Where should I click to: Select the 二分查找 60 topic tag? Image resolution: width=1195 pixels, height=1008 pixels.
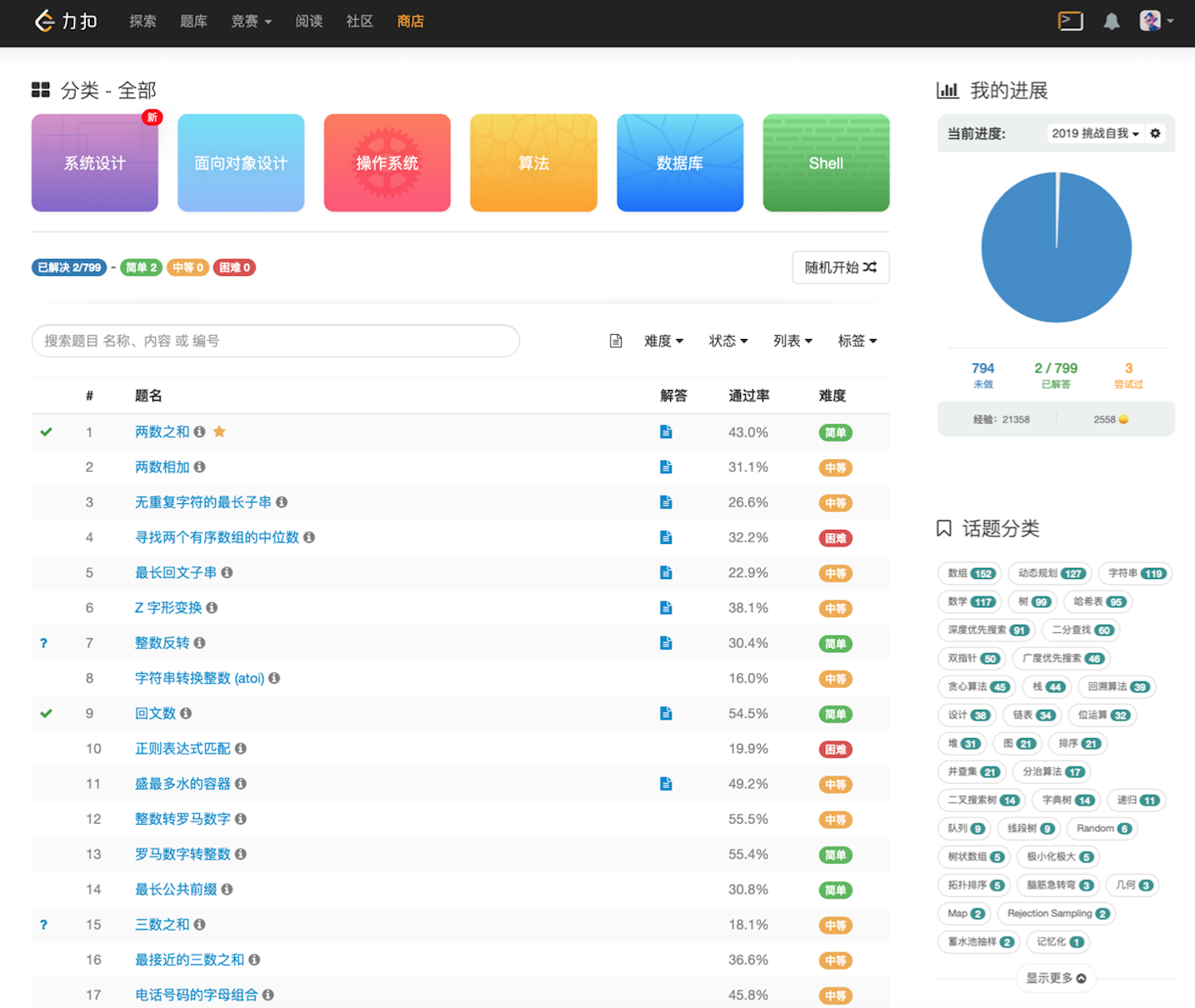1082,630
